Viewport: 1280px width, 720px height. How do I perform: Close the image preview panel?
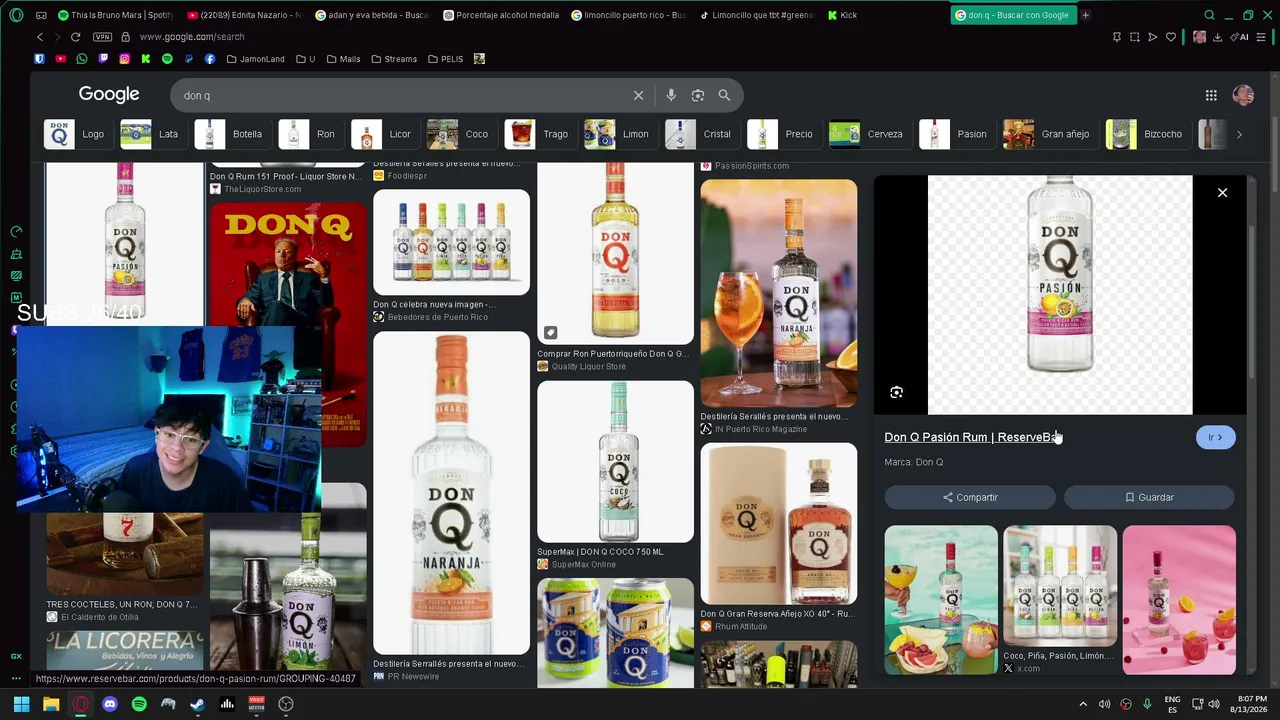pos(1222,192)
